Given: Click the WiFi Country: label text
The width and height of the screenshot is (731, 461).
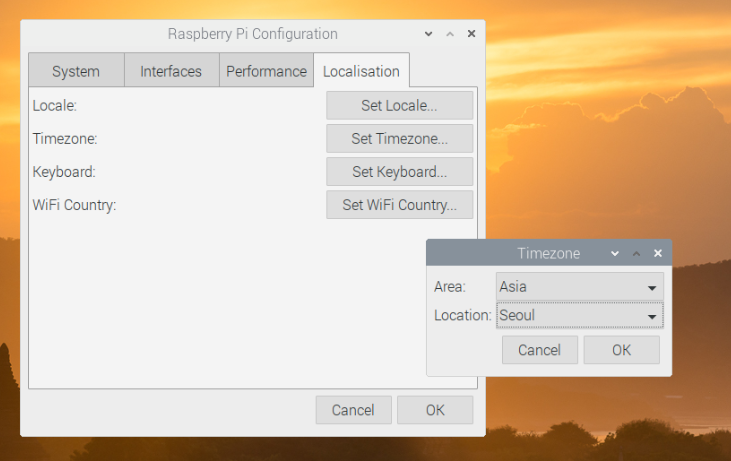Looking at the screenshot, I should click(74, 205).
